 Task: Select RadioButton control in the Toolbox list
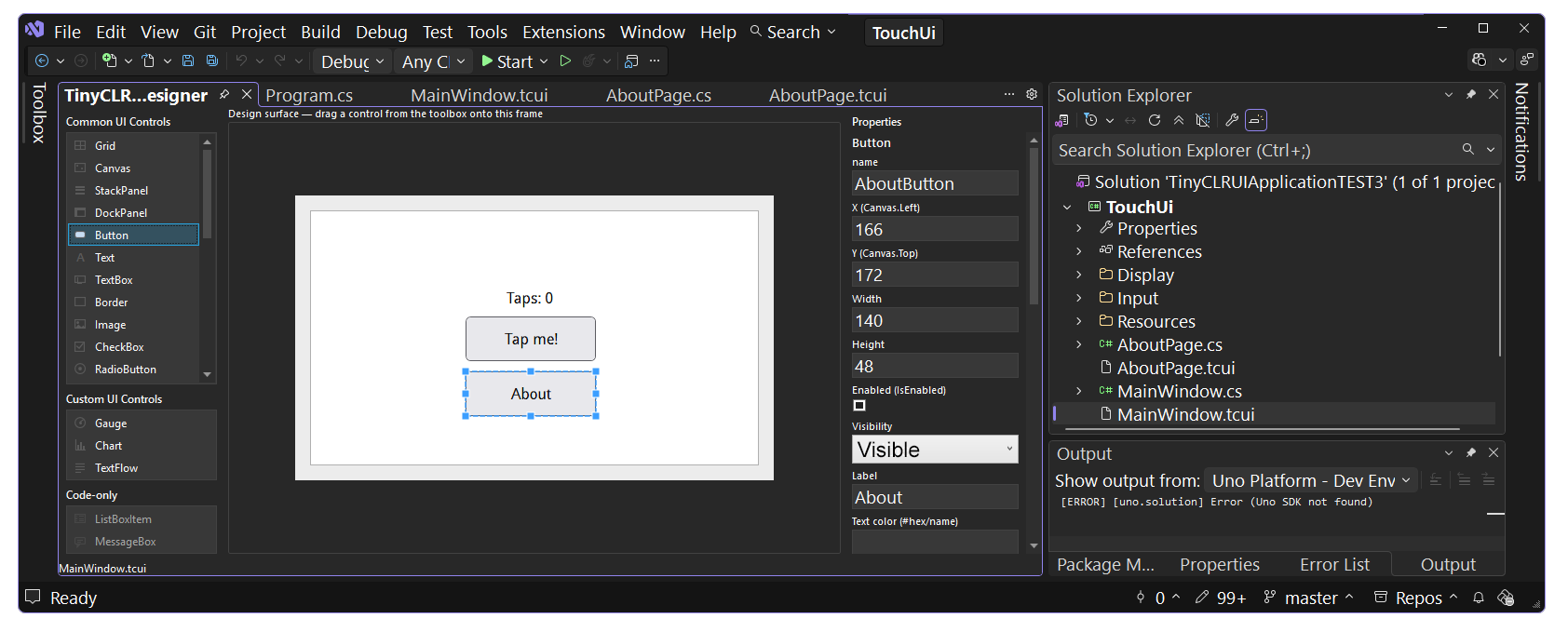coord(133,370)
